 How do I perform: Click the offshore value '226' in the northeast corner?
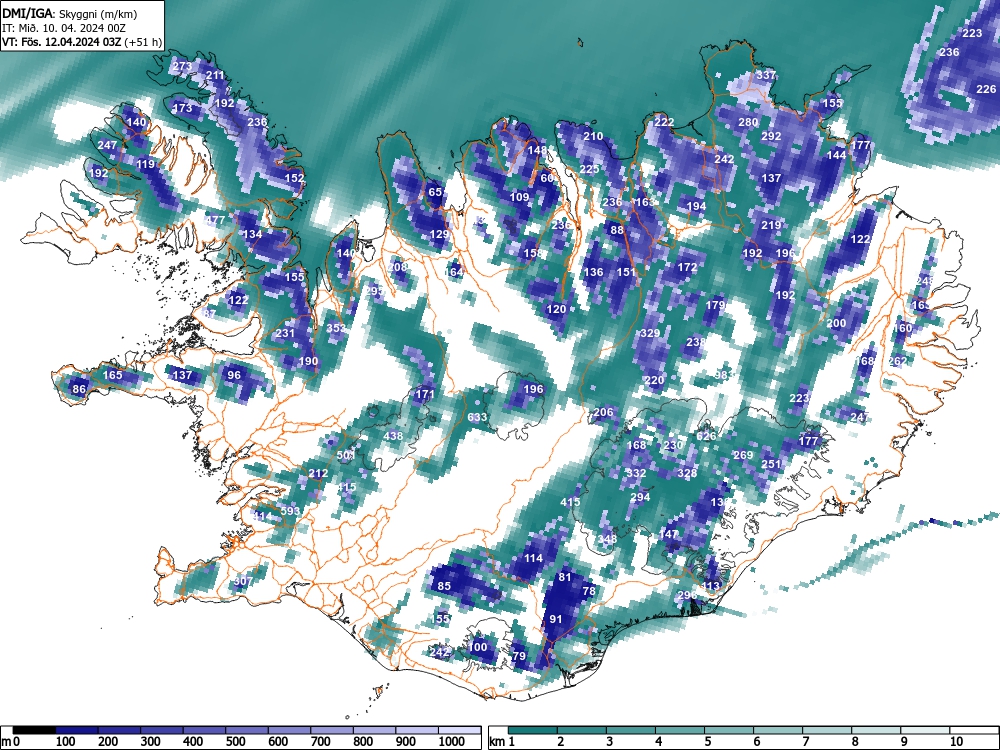coord(986,89)
